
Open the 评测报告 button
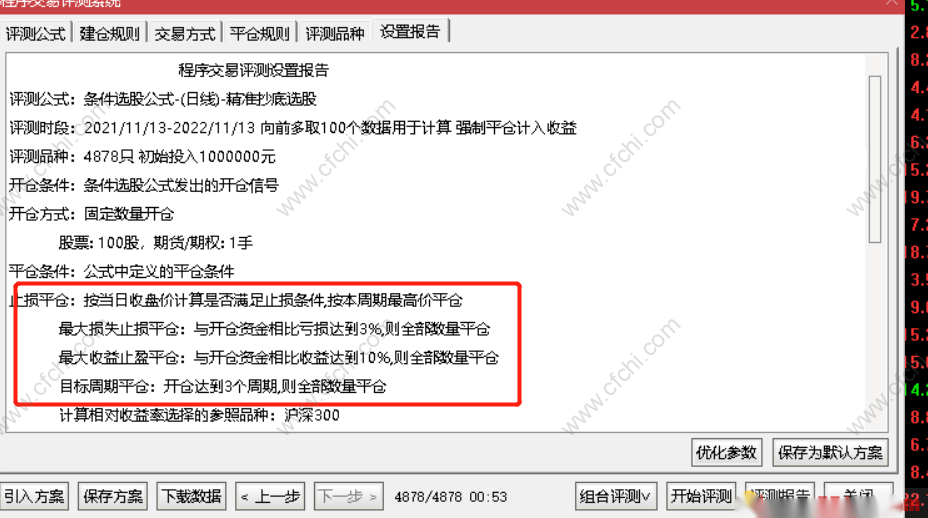pos(780,496)
